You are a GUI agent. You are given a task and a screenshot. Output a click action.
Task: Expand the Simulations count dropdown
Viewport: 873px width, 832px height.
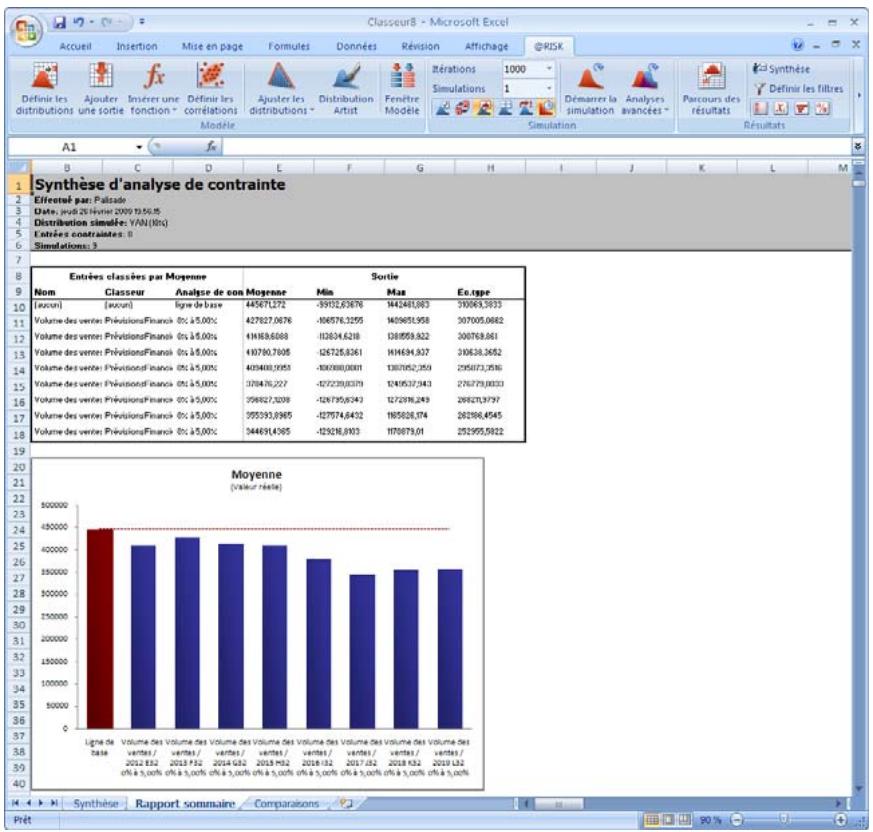click(x=547, y=88)
